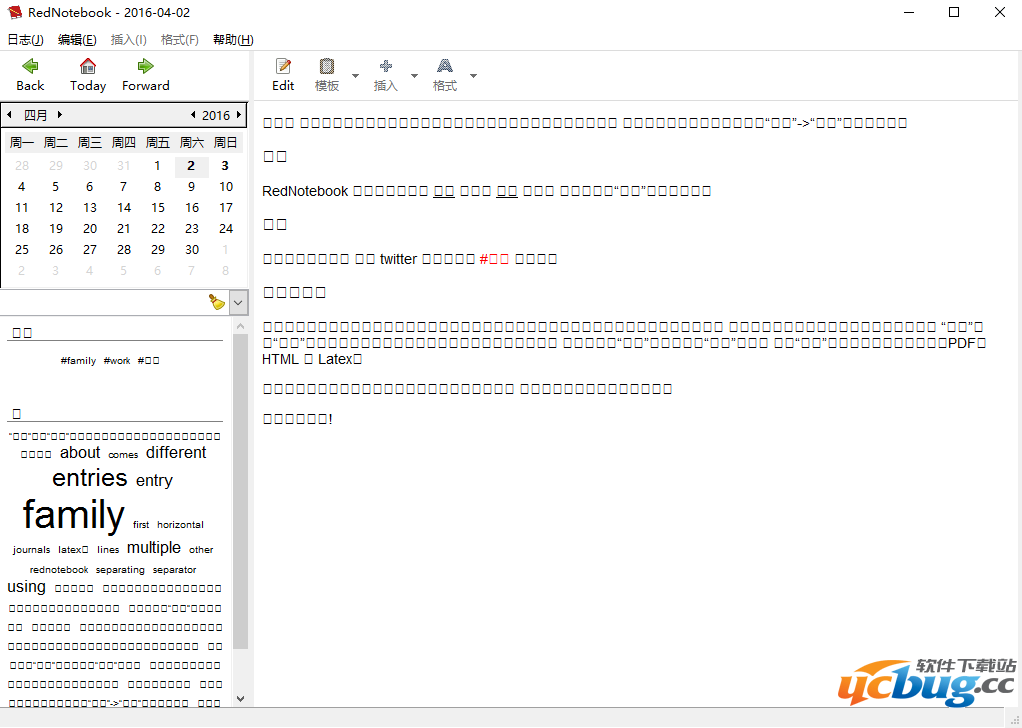Go to previous month in calendar

(9, 115)
